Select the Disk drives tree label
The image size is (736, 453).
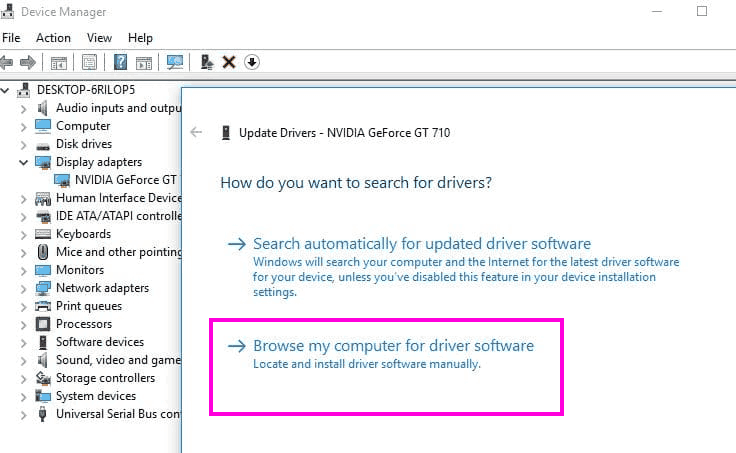tap(84, 144)
